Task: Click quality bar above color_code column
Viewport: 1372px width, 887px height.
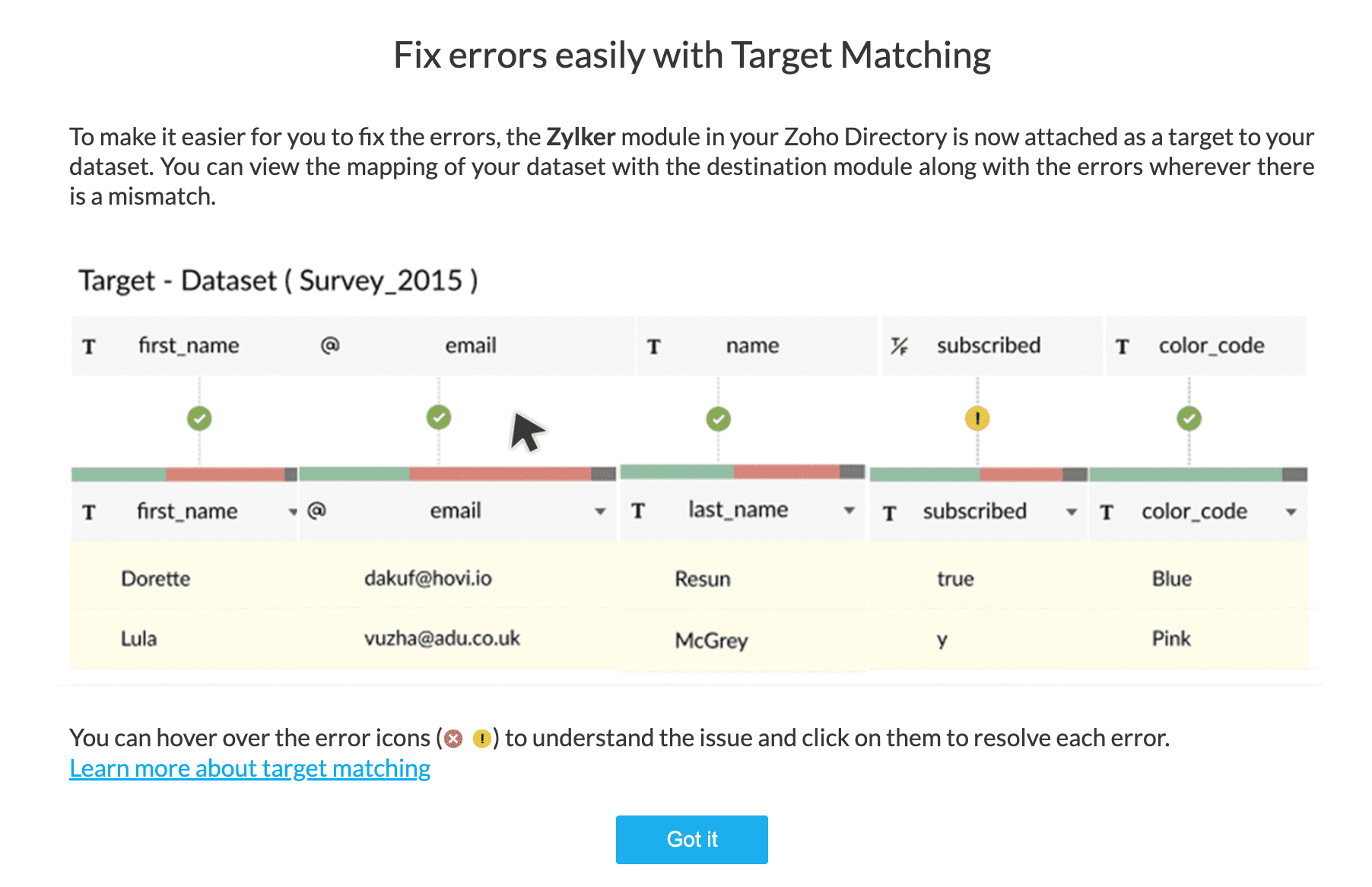Action: (1198, 475)
